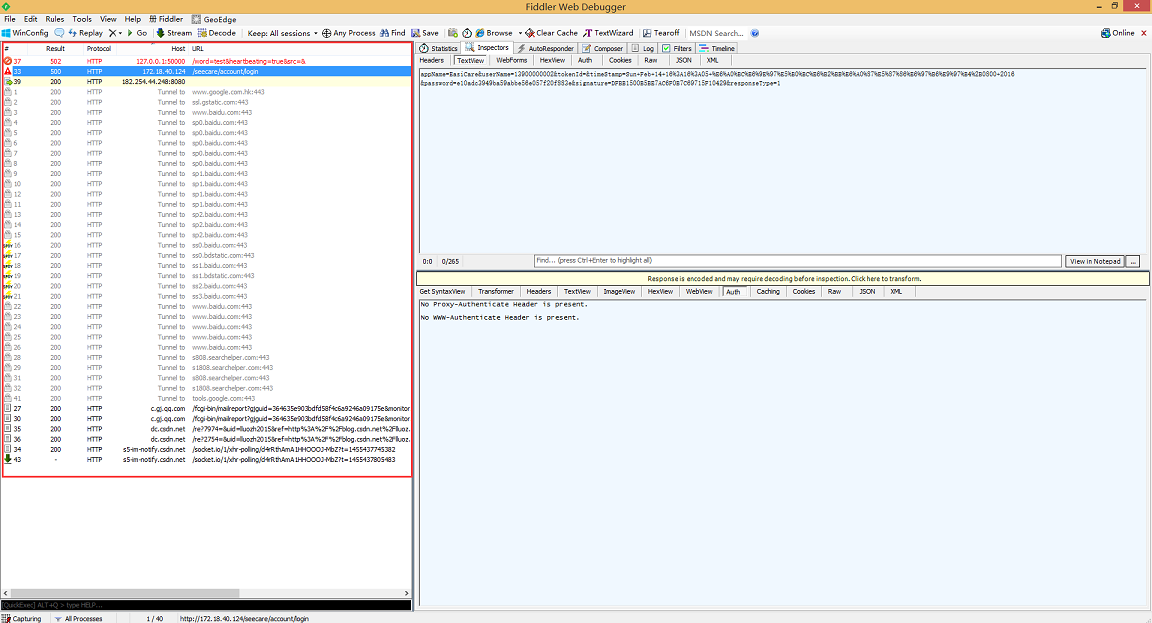Save sessions with the Save button
The image size is (1152, 623).
point(425,33)
